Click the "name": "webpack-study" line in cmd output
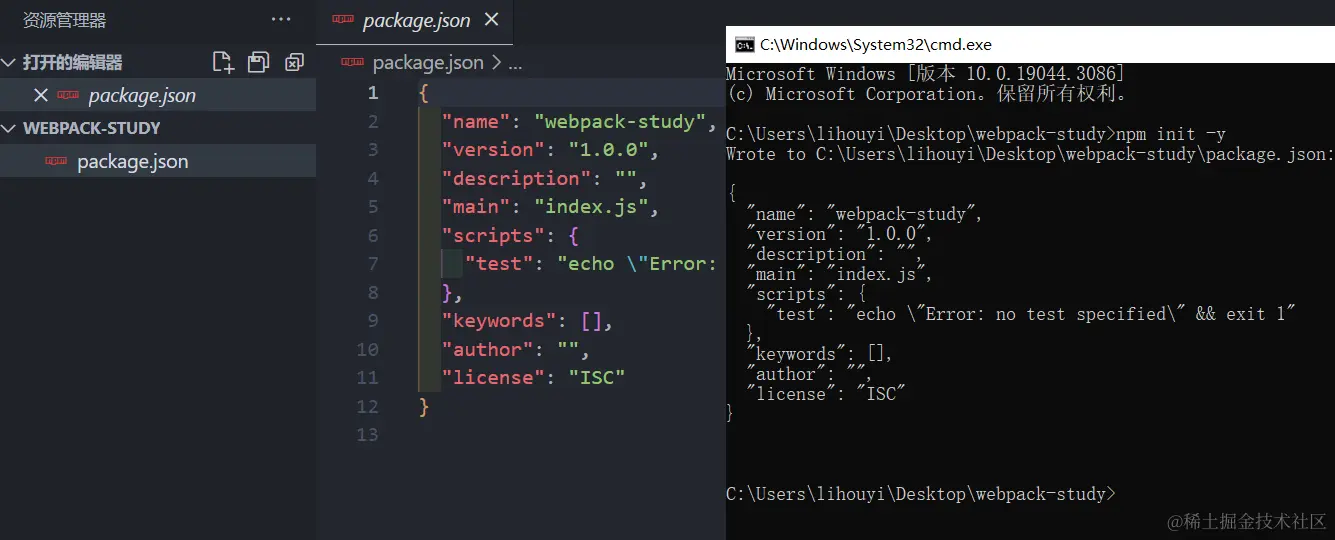1335x540 pixels. [865, 214]
